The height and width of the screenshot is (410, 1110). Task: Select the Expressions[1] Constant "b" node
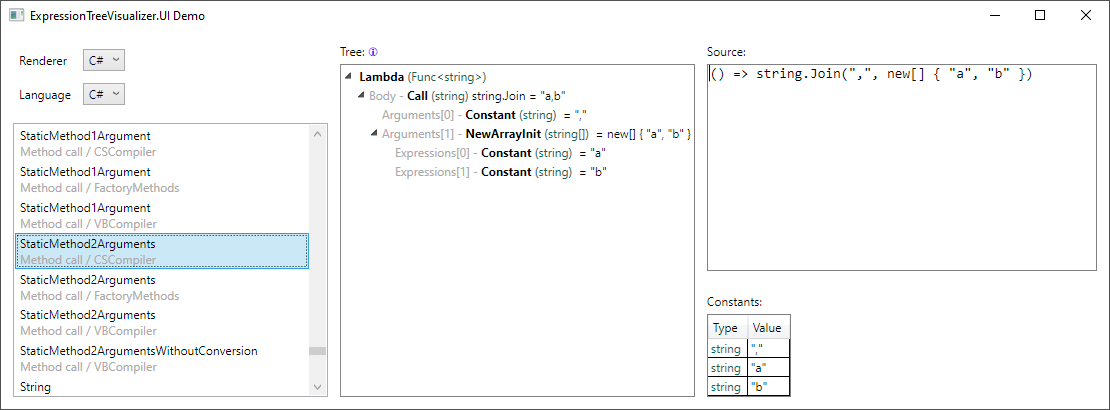click(500, 171)
